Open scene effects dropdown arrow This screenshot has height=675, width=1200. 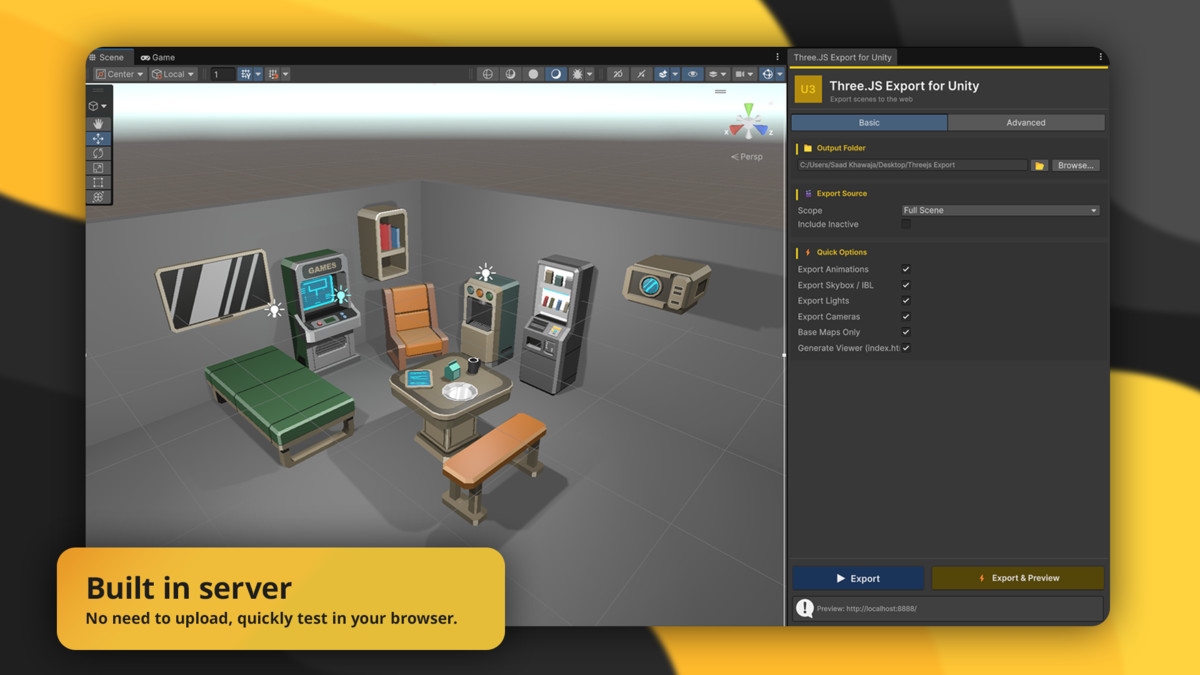(x=675, y=74)
